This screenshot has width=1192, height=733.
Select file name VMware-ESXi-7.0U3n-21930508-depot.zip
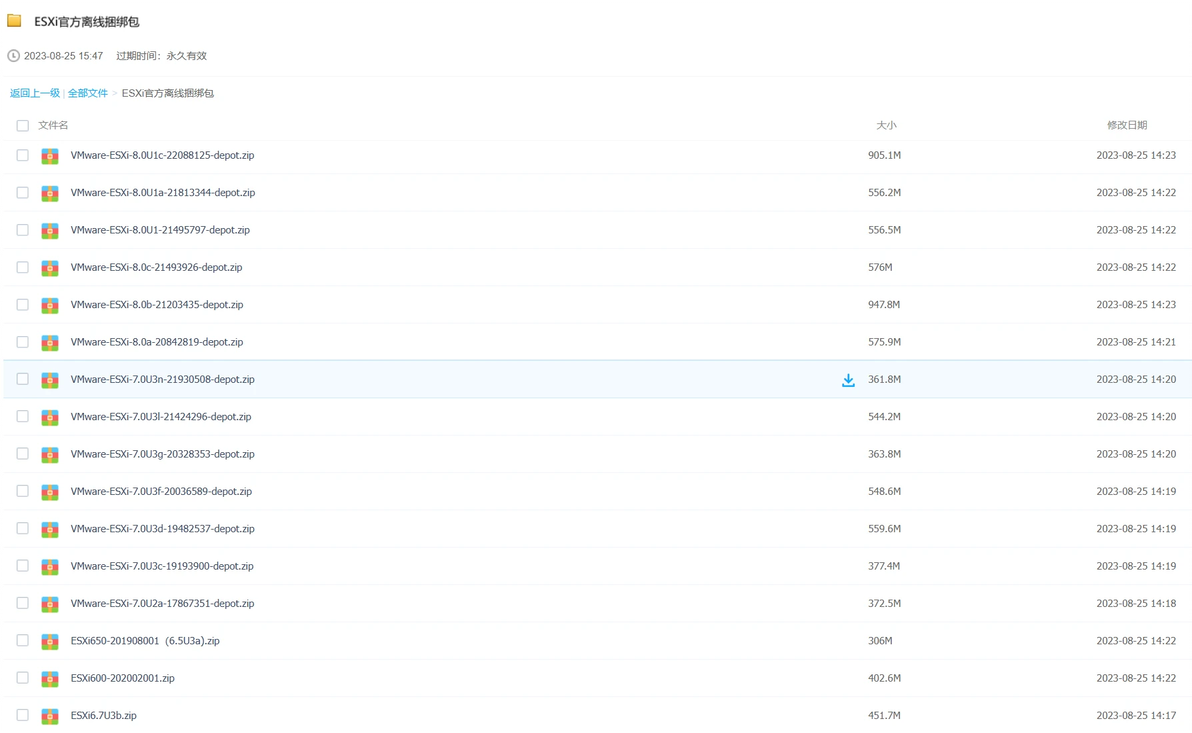(163, 379)
